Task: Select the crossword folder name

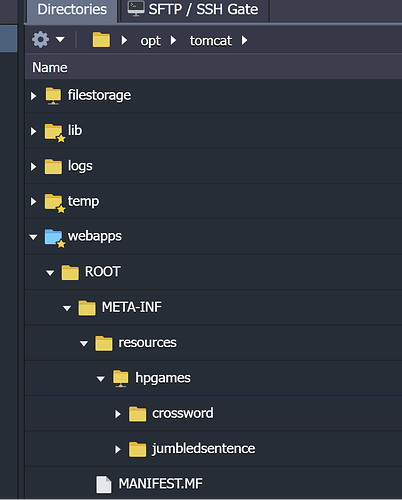Action: (183, 413)
